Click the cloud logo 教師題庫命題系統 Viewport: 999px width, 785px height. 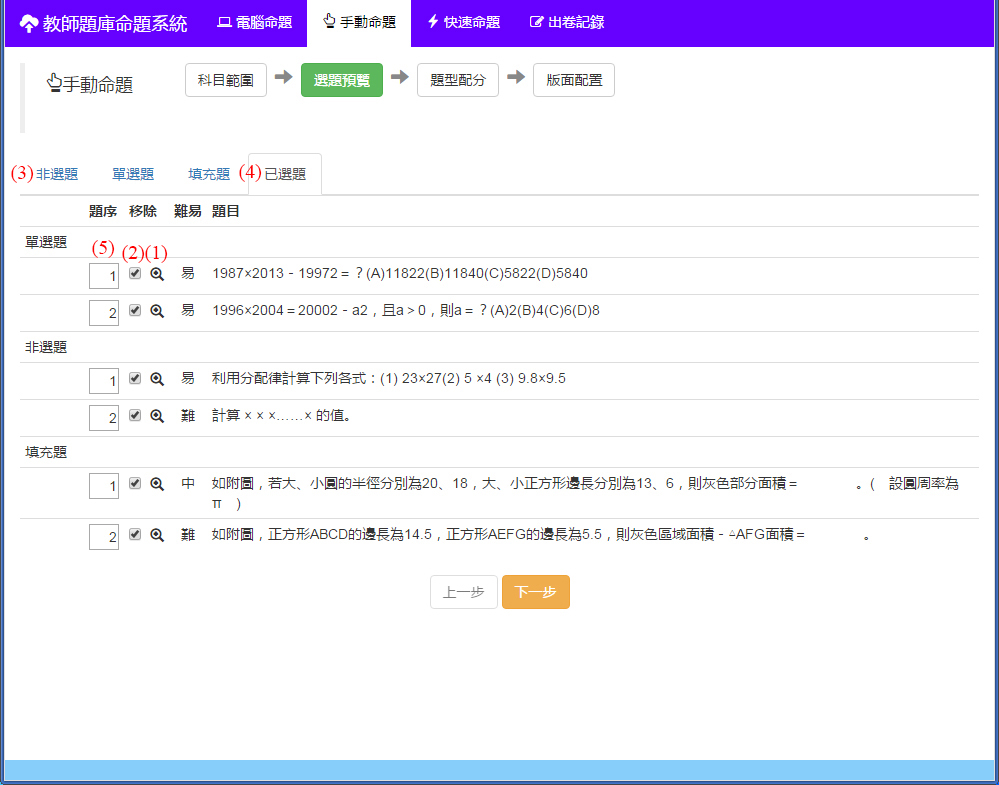[x=103, y=24]
